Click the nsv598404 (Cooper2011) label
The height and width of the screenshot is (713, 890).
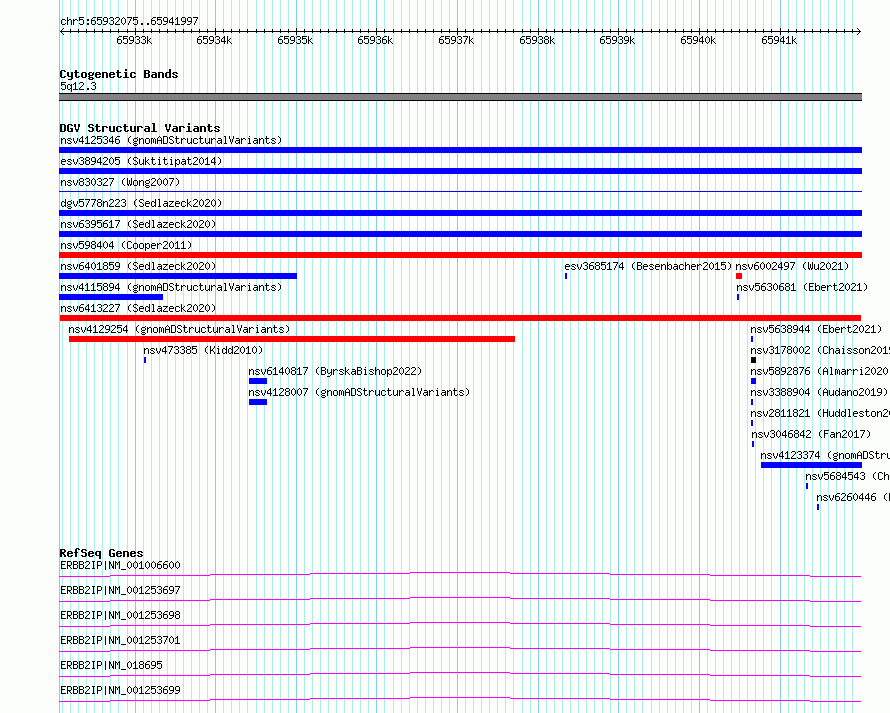coord(126,245)
